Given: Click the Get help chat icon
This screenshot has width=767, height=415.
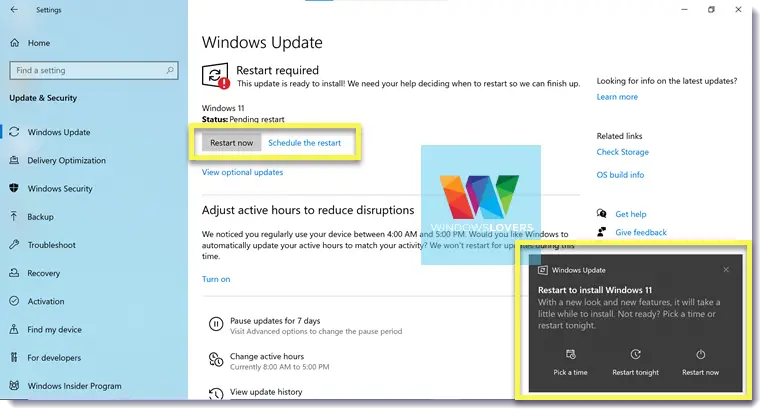Looking at the screenshot, I should click(601, 213).
